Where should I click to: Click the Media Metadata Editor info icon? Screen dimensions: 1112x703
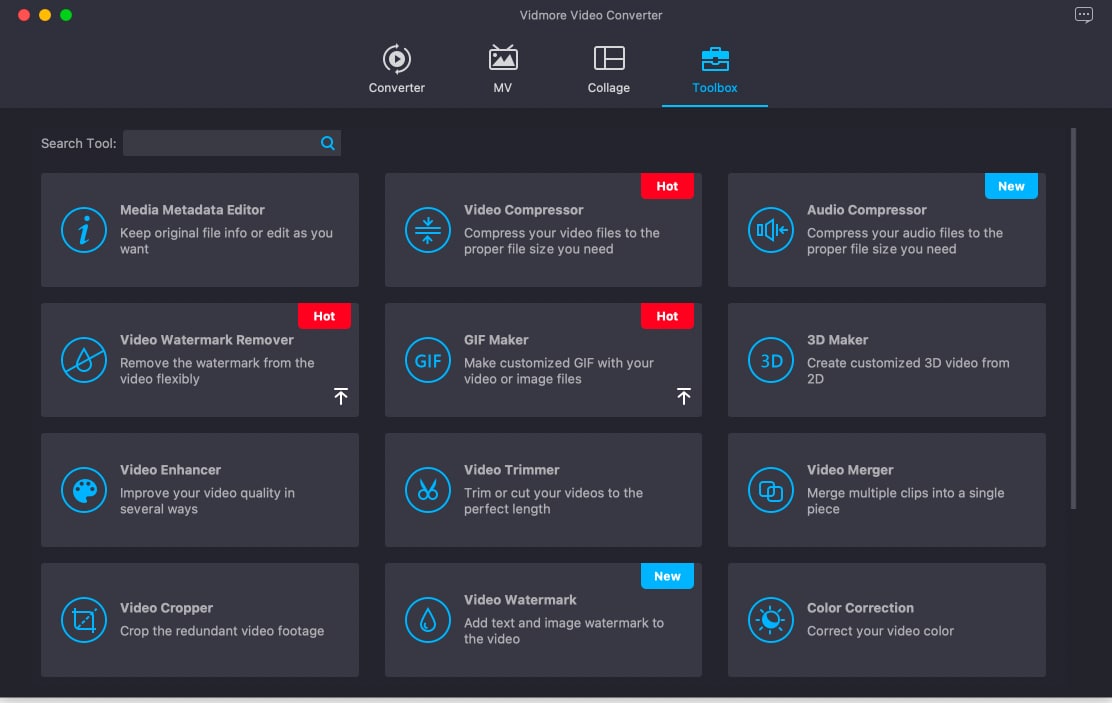coord(84,230)
